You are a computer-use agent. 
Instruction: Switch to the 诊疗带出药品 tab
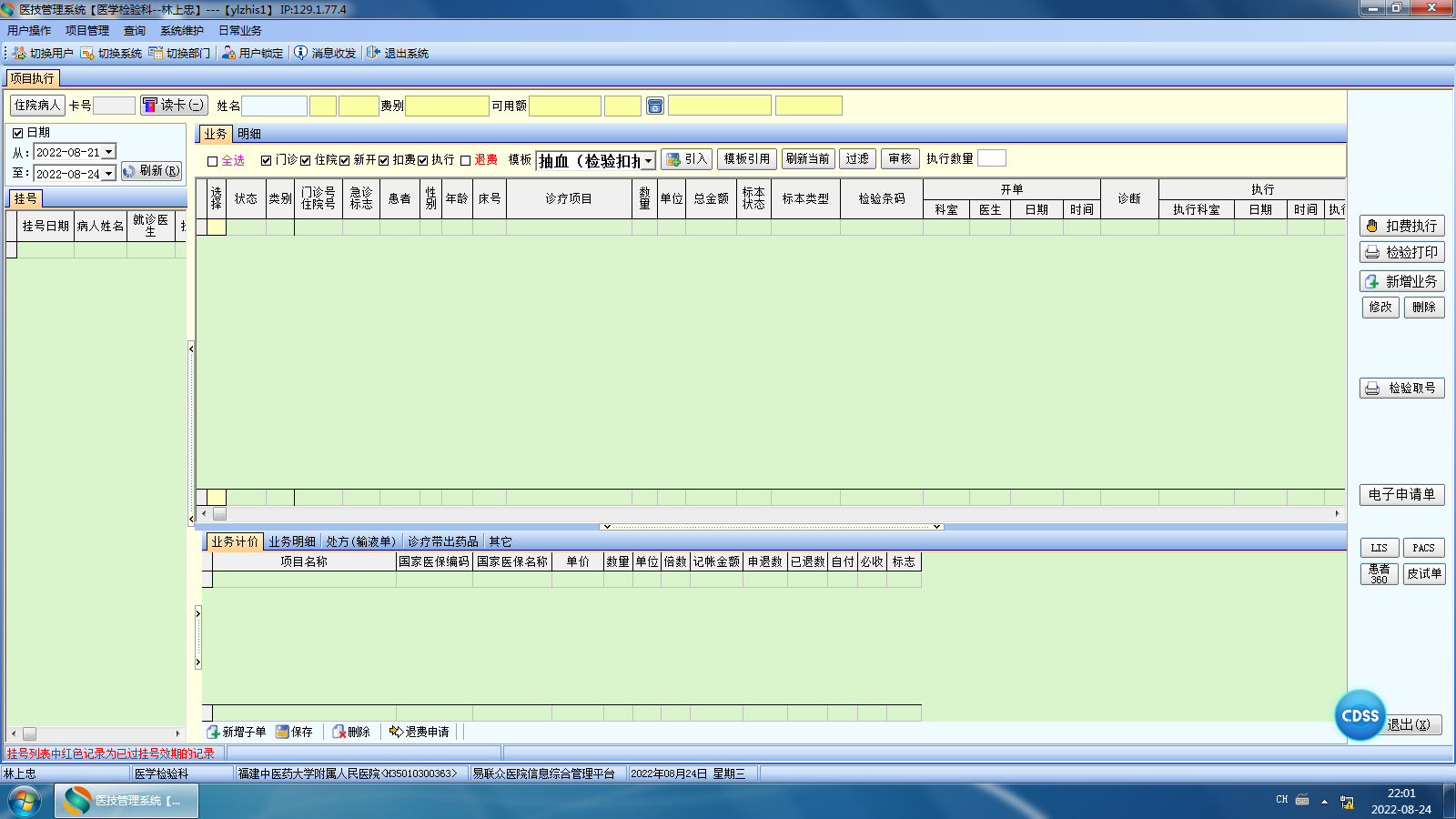[x=443, y=541]
